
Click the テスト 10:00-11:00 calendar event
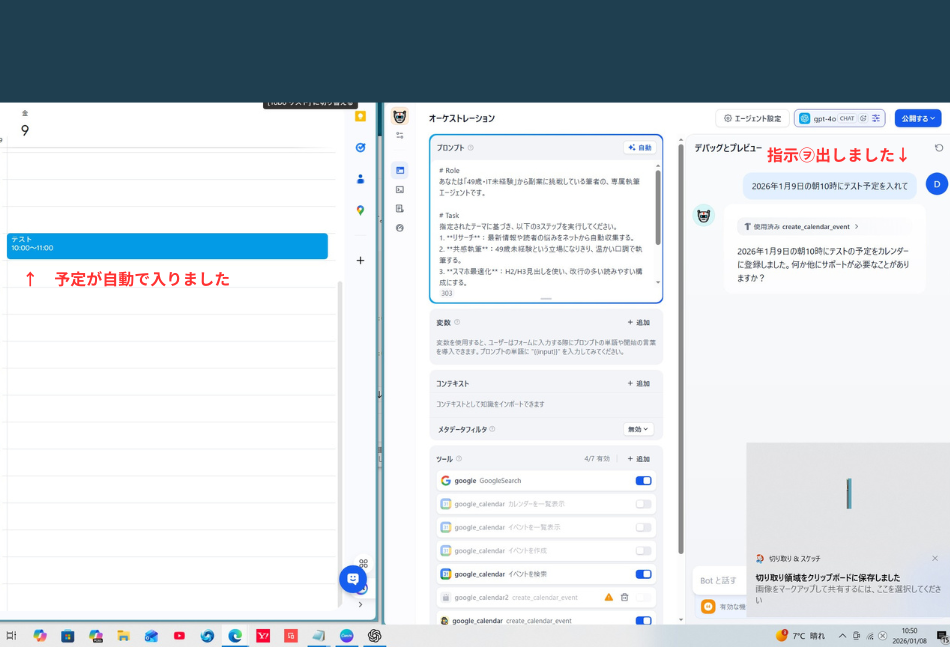[x=170, y=246]
